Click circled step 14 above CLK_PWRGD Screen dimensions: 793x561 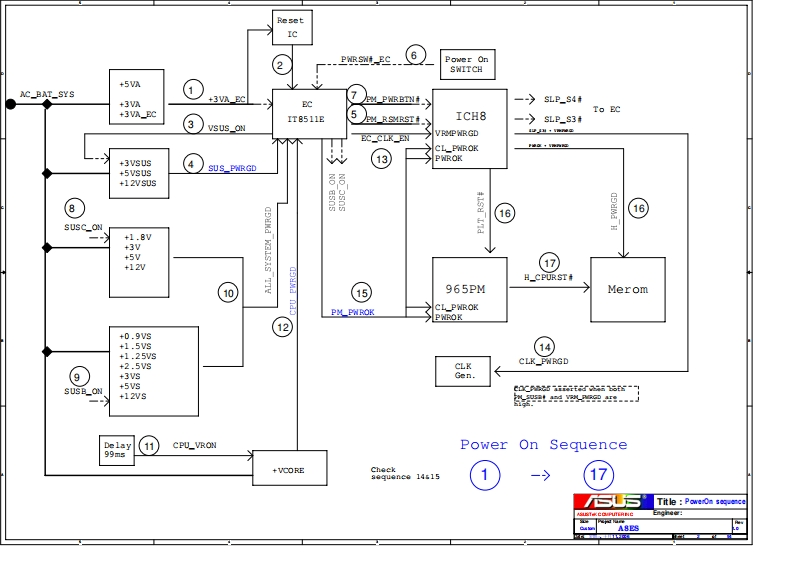click(544, 345)
